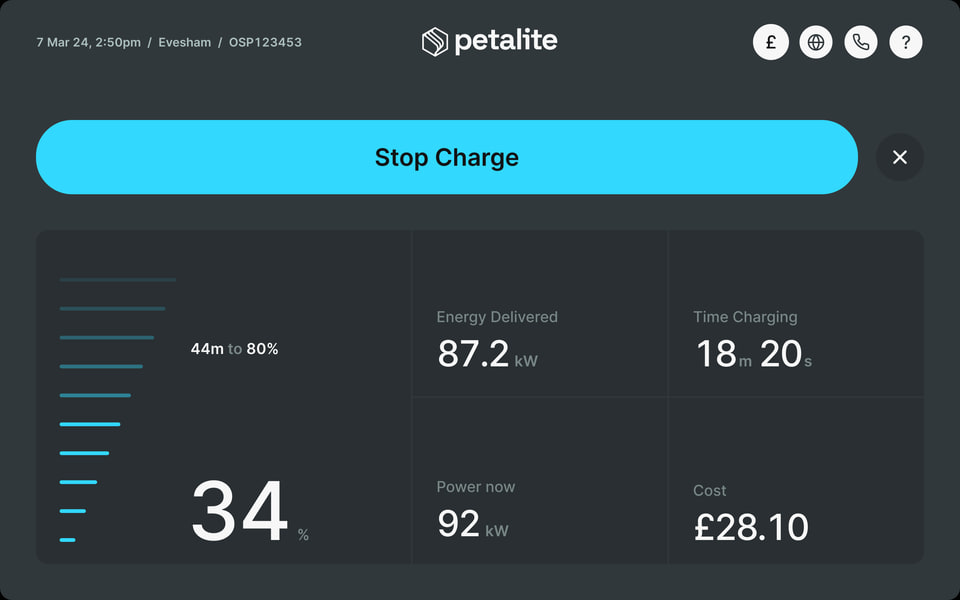The height and width of the screenshot is (600, 960).
Task: Stop the charging session with Stop Charge
Action: coord(447,157)
